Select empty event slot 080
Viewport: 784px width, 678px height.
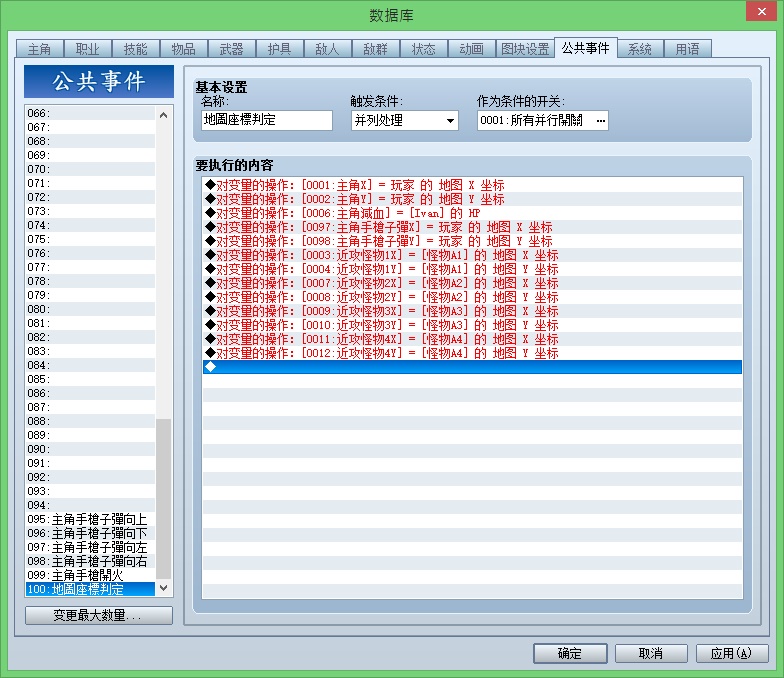[x=90, y=309]
